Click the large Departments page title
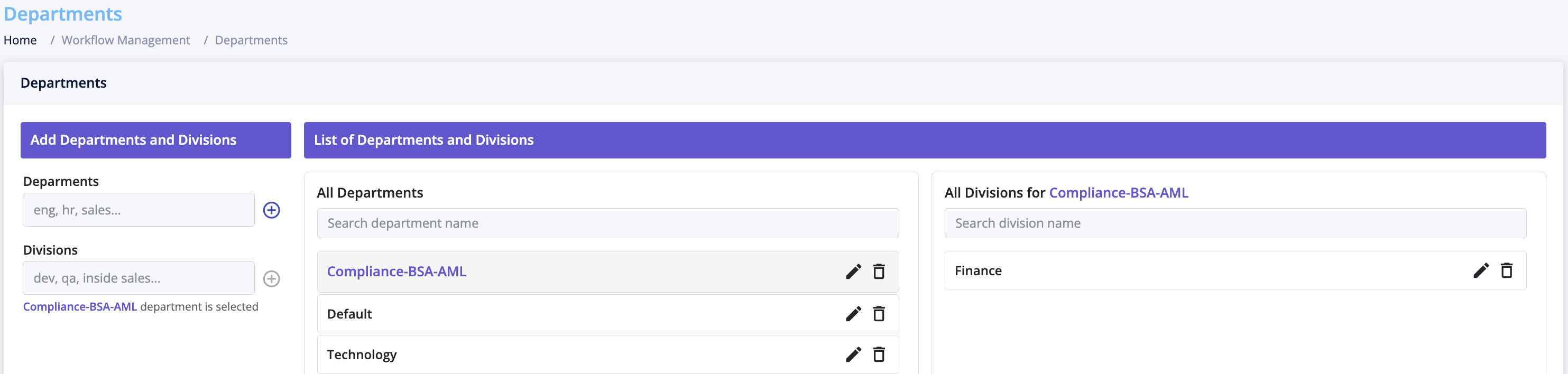Viewport: 1568px width, 374px height. (63, 14)
